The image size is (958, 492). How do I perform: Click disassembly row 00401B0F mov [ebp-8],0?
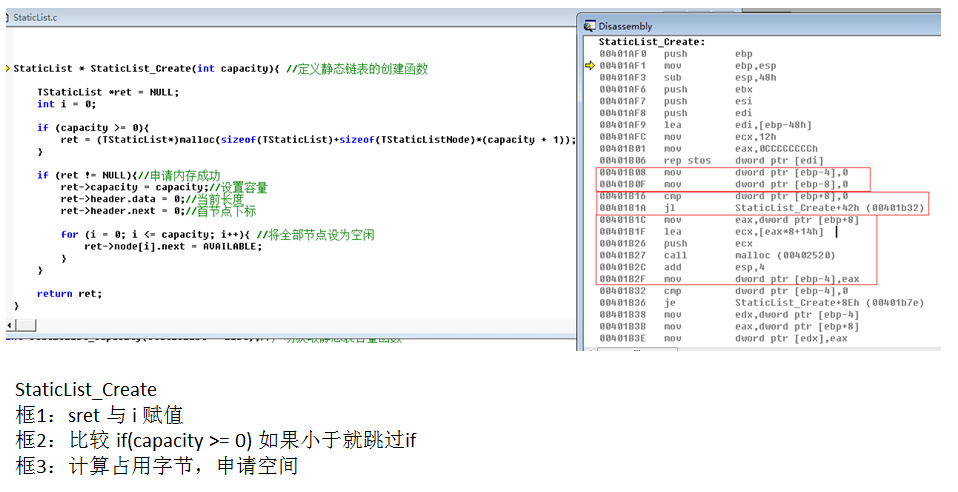(724, 184)
